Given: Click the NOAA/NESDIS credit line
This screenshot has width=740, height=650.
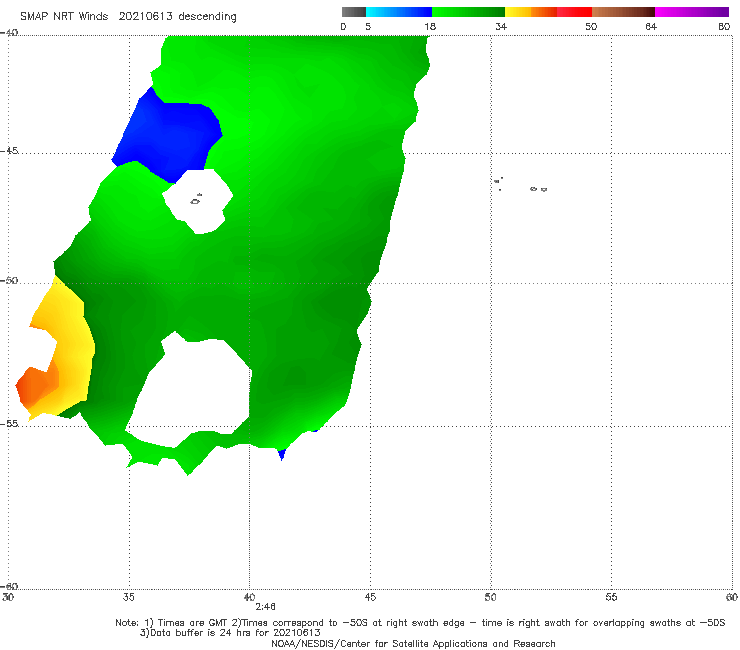Looking at the screenshot, I should [x=413, y=643].
